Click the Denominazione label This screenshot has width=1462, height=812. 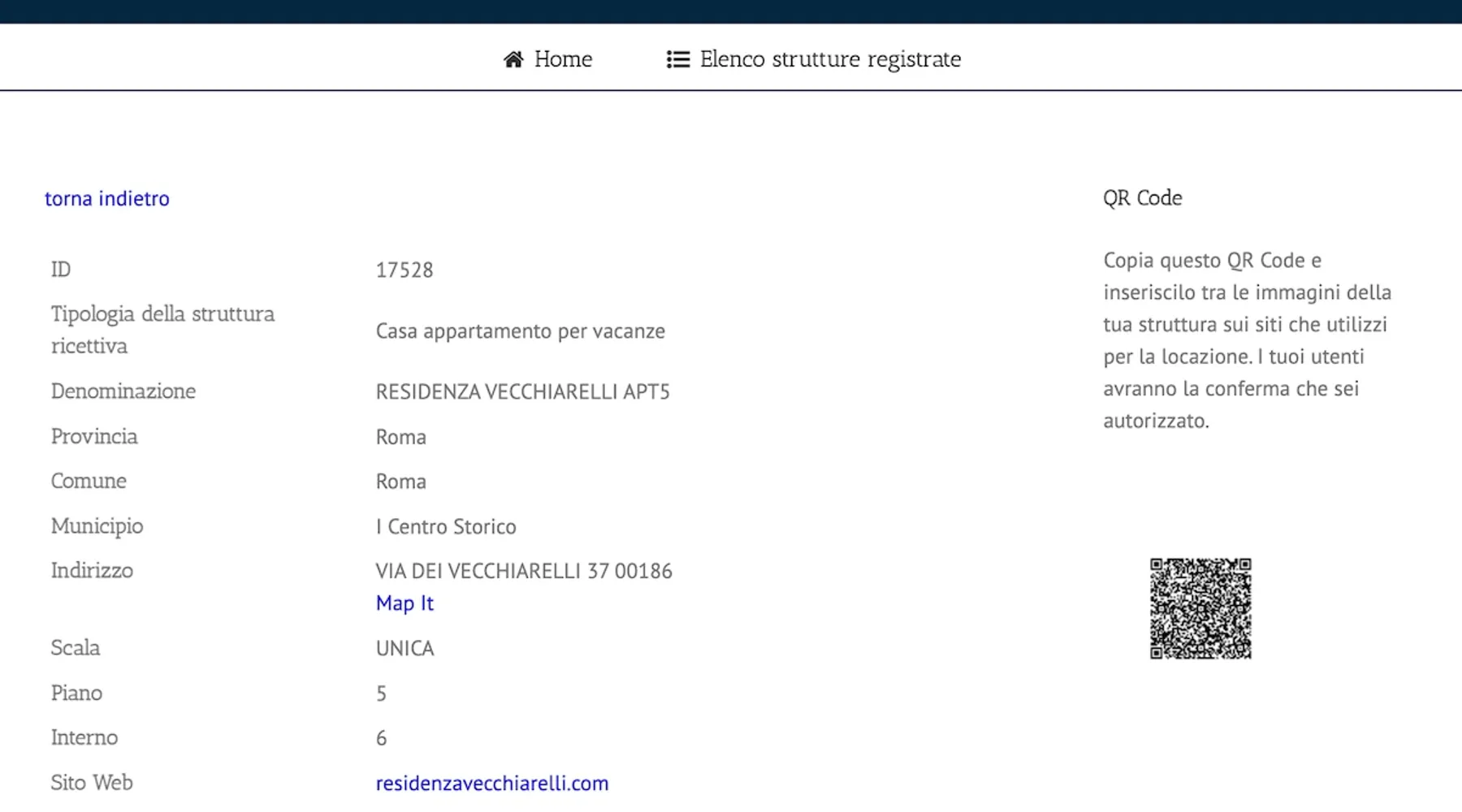[x=123, y=391]
